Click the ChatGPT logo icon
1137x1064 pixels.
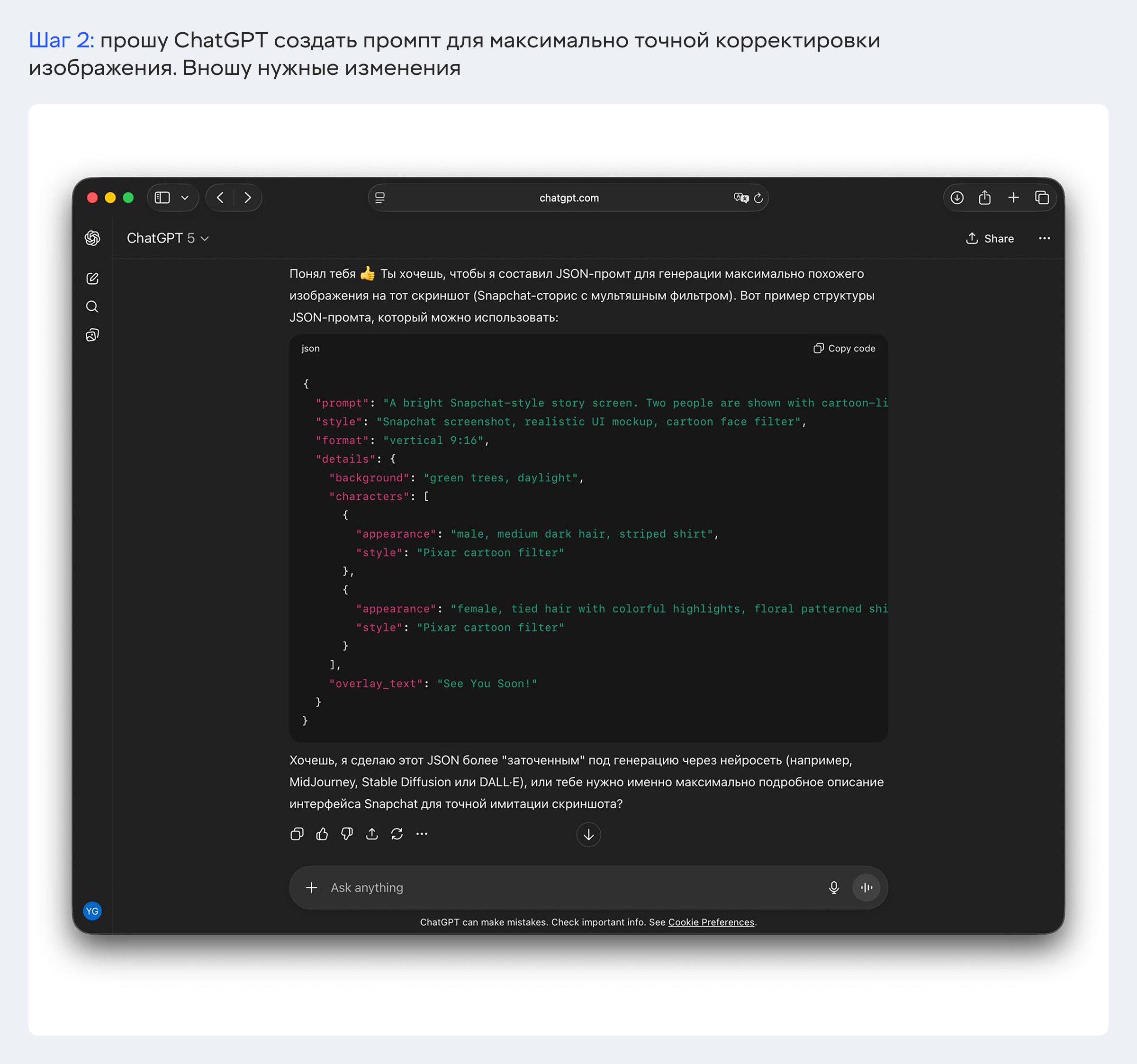pos(92,238)
